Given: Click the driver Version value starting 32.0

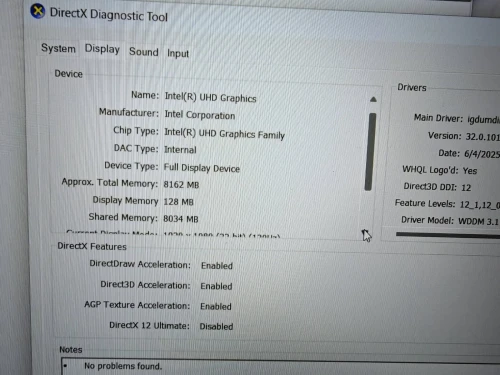Looking at the screenshot, I should [x=483, y=137].
